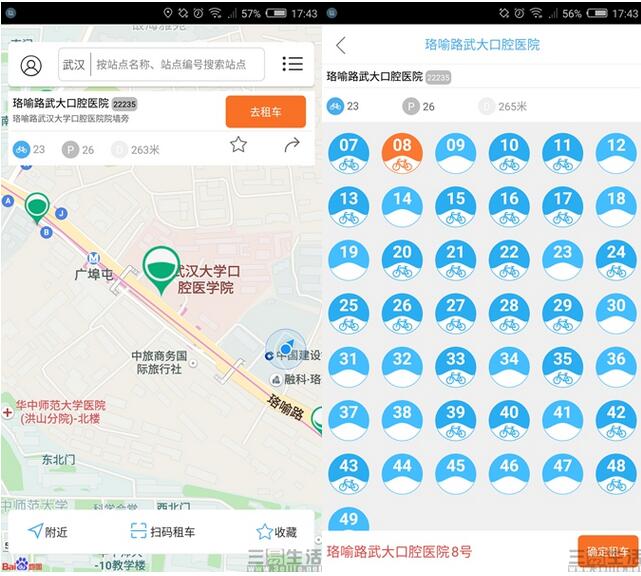The height and width of the screenshot is (576, 641).
Task: Choose dock 35 with bike
Action: point(563,367)
